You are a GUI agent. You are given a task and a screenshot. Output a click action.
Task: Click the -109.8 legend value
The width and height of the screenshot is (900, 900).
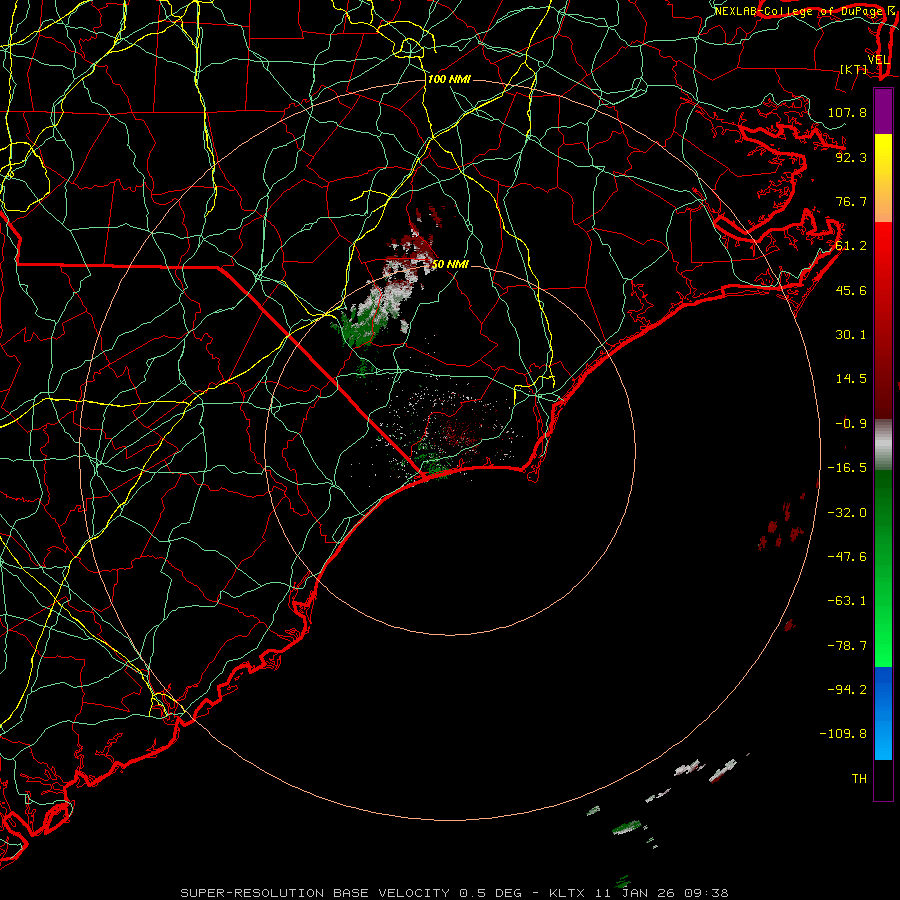tap(843, 734)
